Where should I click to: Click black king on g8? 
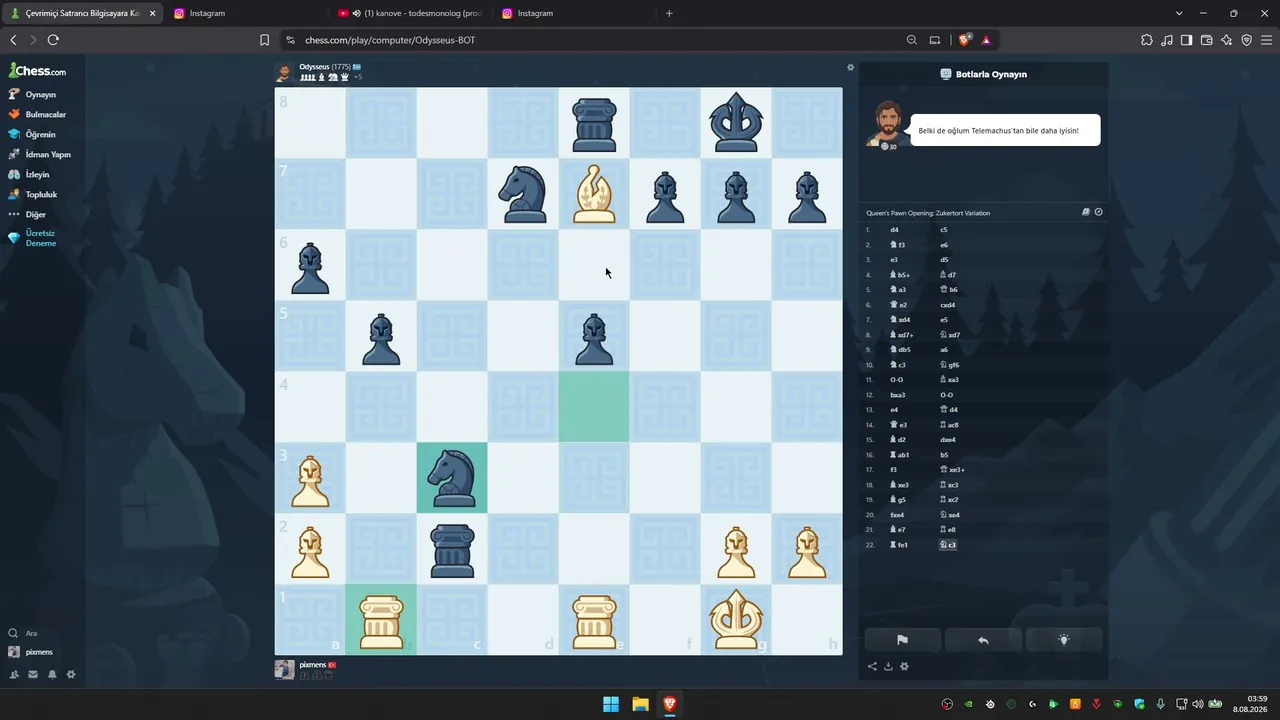[x=736, y=123]
